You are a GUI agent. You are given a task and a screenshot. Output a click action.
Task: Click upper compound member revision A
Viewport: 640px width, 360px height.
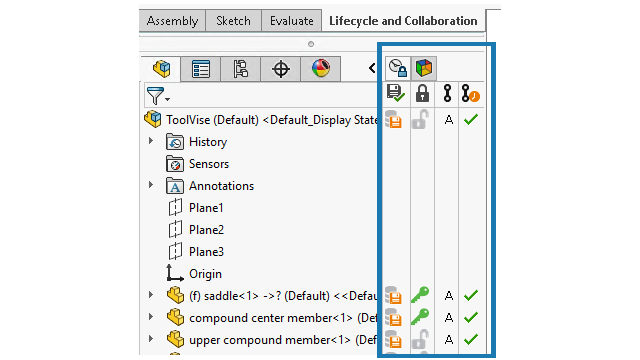449,340
